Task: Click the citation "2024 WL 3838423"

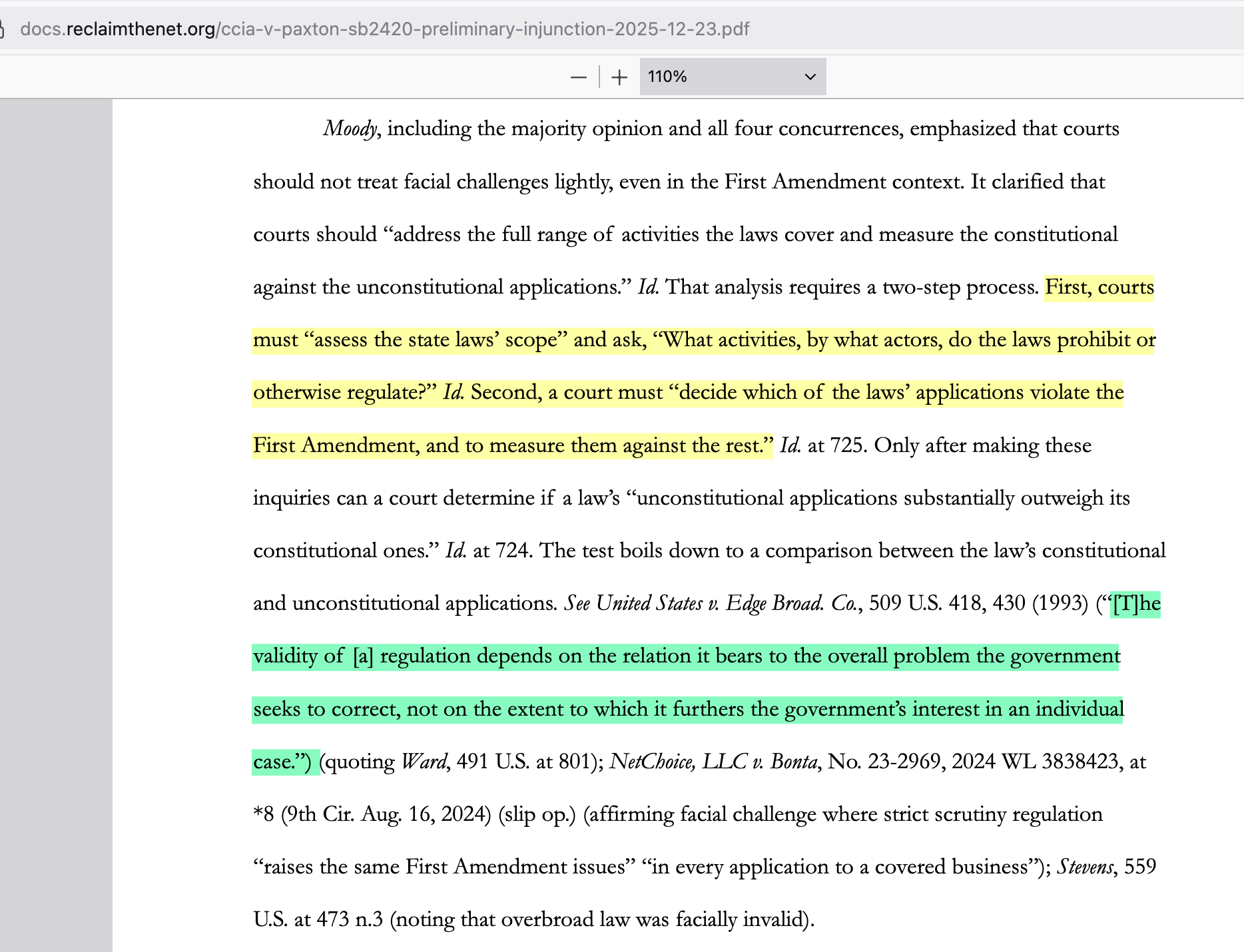Action: coord(1035,762)
